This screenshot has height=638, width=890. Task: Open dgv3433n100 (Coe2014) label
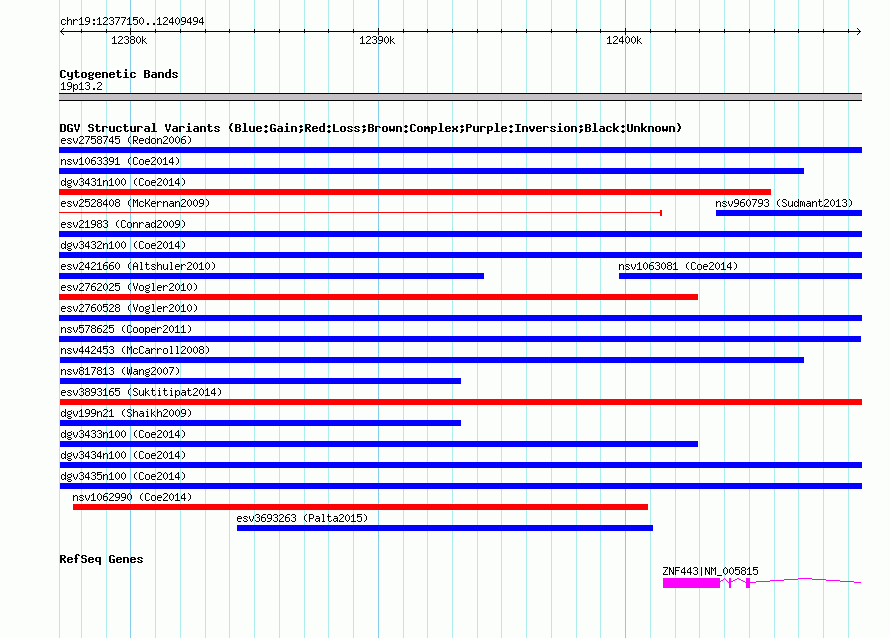coord(123,434)
